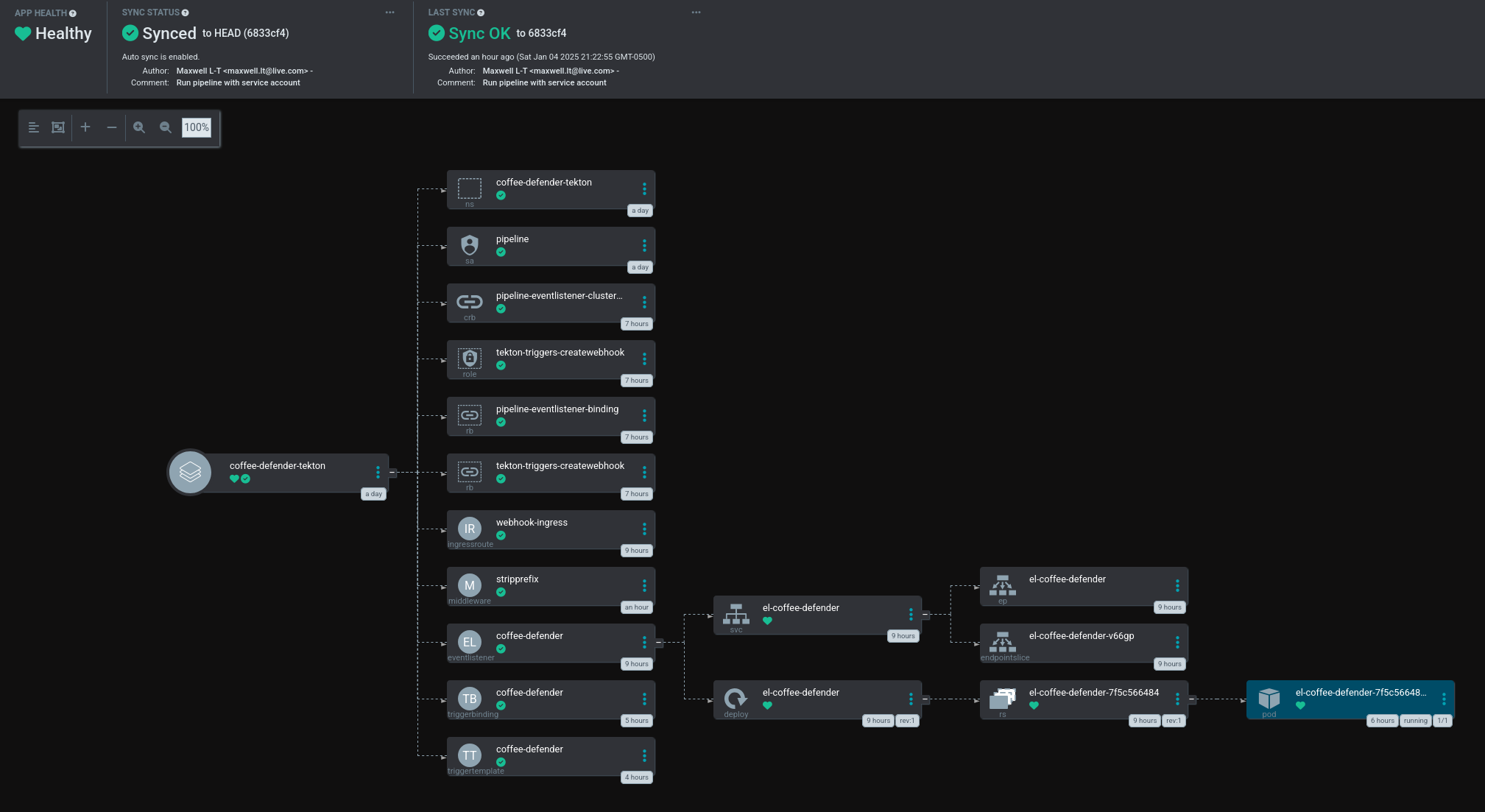The width and height of the screenshot is (1485, 812).
Task: Click the running badge on the pod node
Action: coord(1415,721)
